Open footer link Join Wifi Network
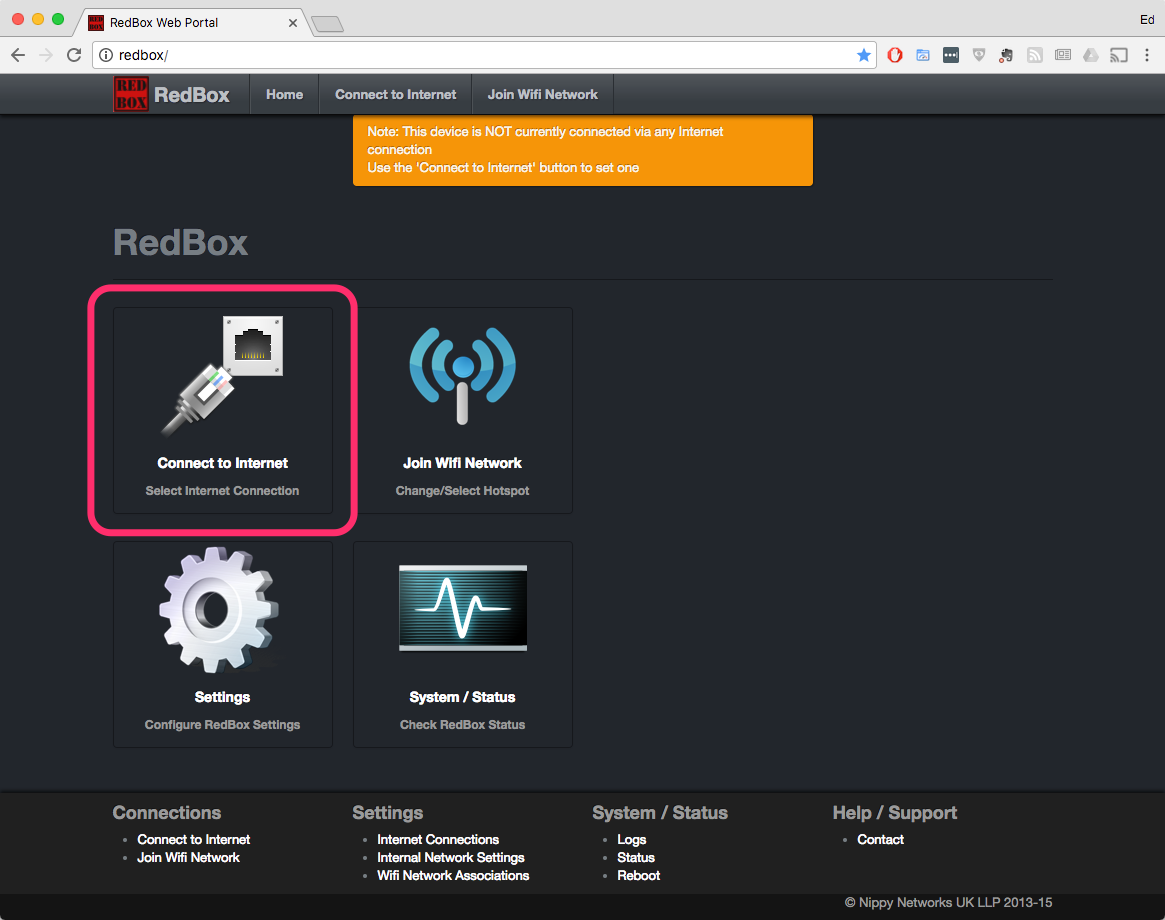The width and height of the screenshot is (1165, 920). (188, 858)
